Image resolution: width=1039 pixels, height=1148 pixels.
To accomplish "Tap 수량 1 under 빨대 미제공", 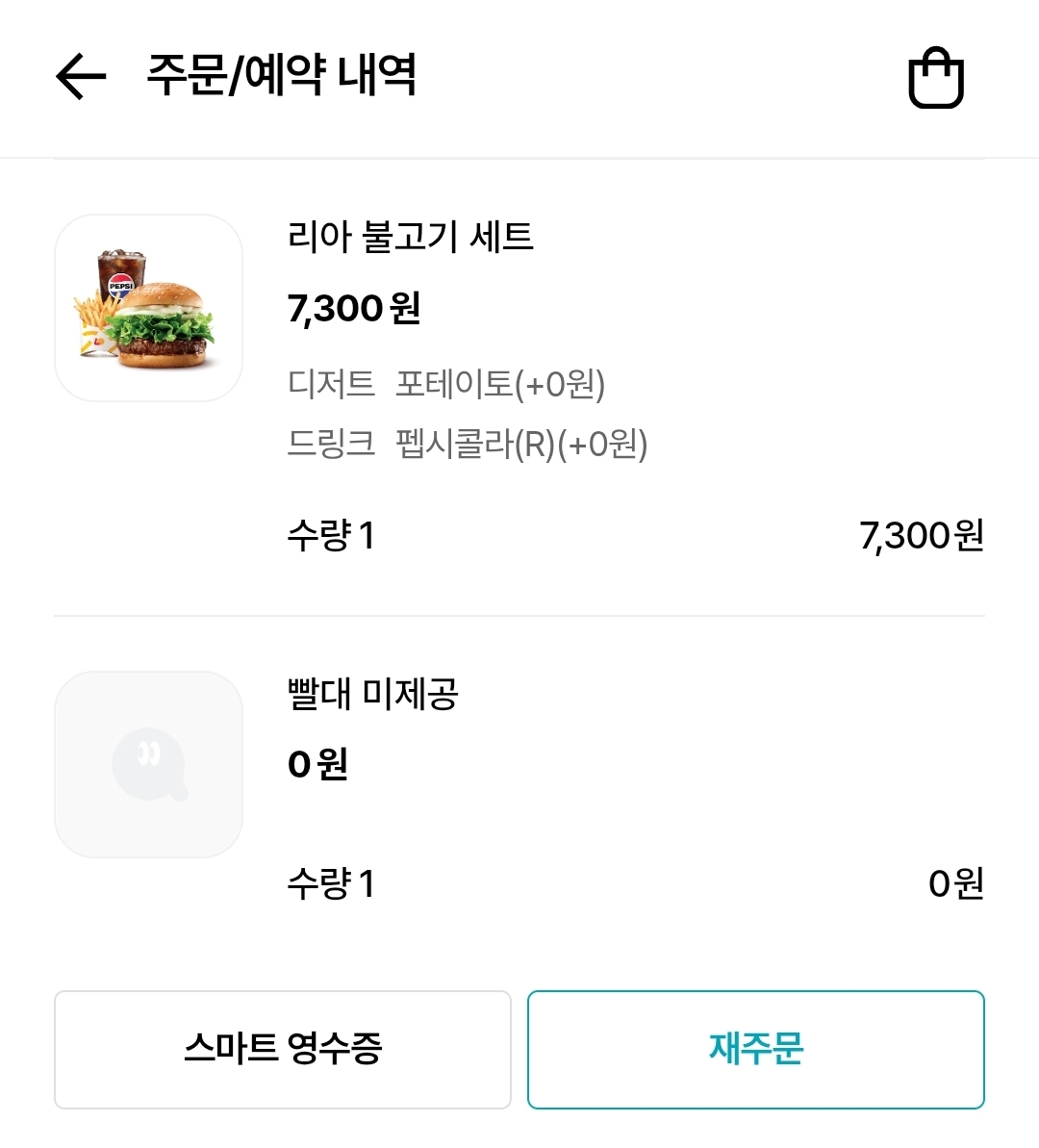I will 331,883.
